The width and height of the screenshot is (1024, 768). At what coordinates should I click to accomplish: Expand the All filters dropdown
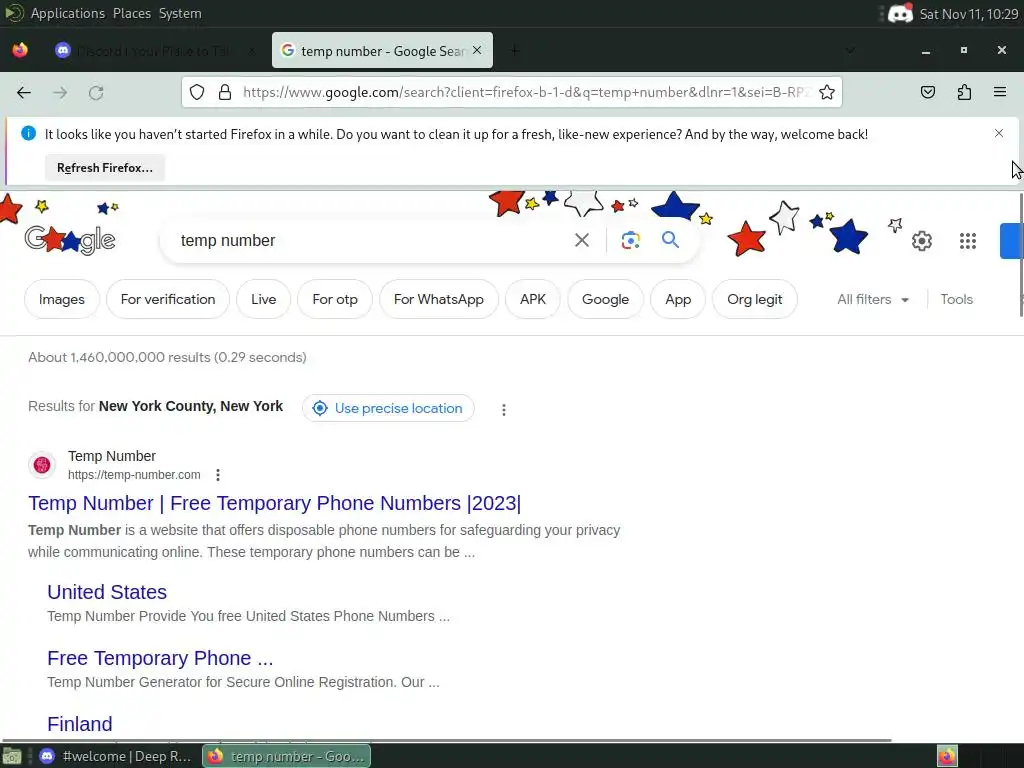tap(873, 299)
